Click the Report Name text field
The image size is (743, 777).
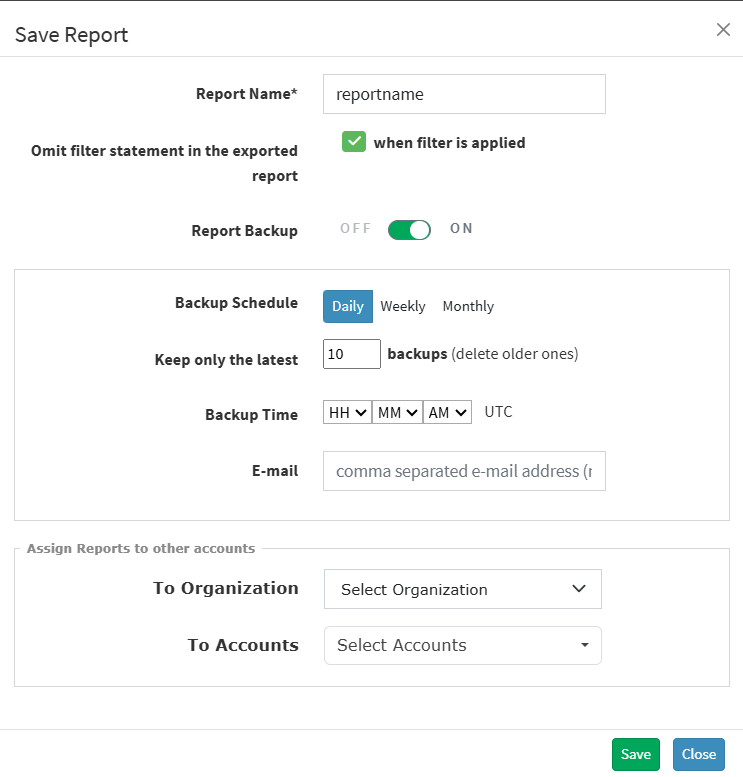point(464,94)
